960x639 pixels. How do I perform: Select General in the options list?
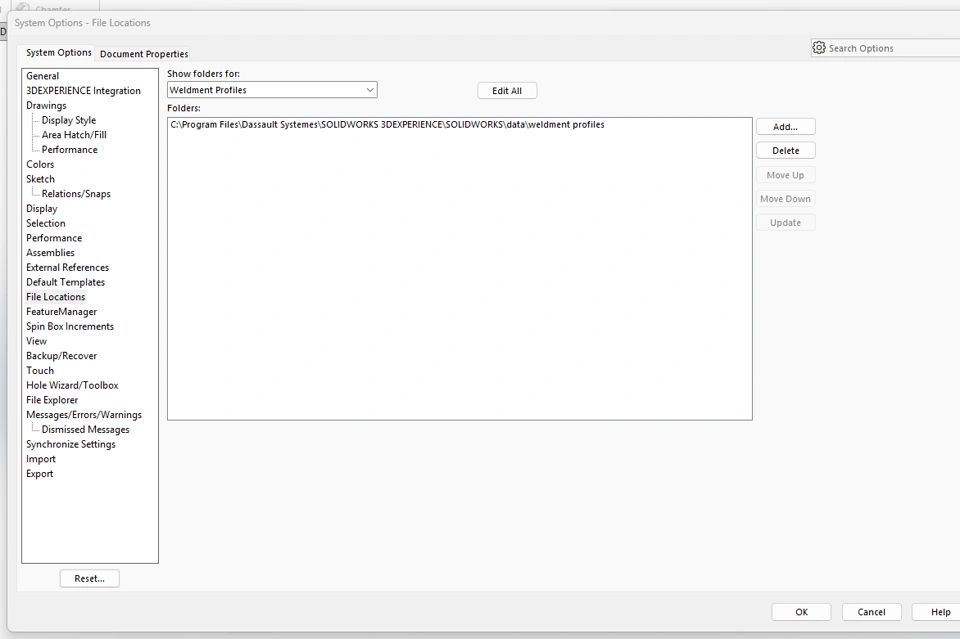pyautogui.click(x=43, y=76)
